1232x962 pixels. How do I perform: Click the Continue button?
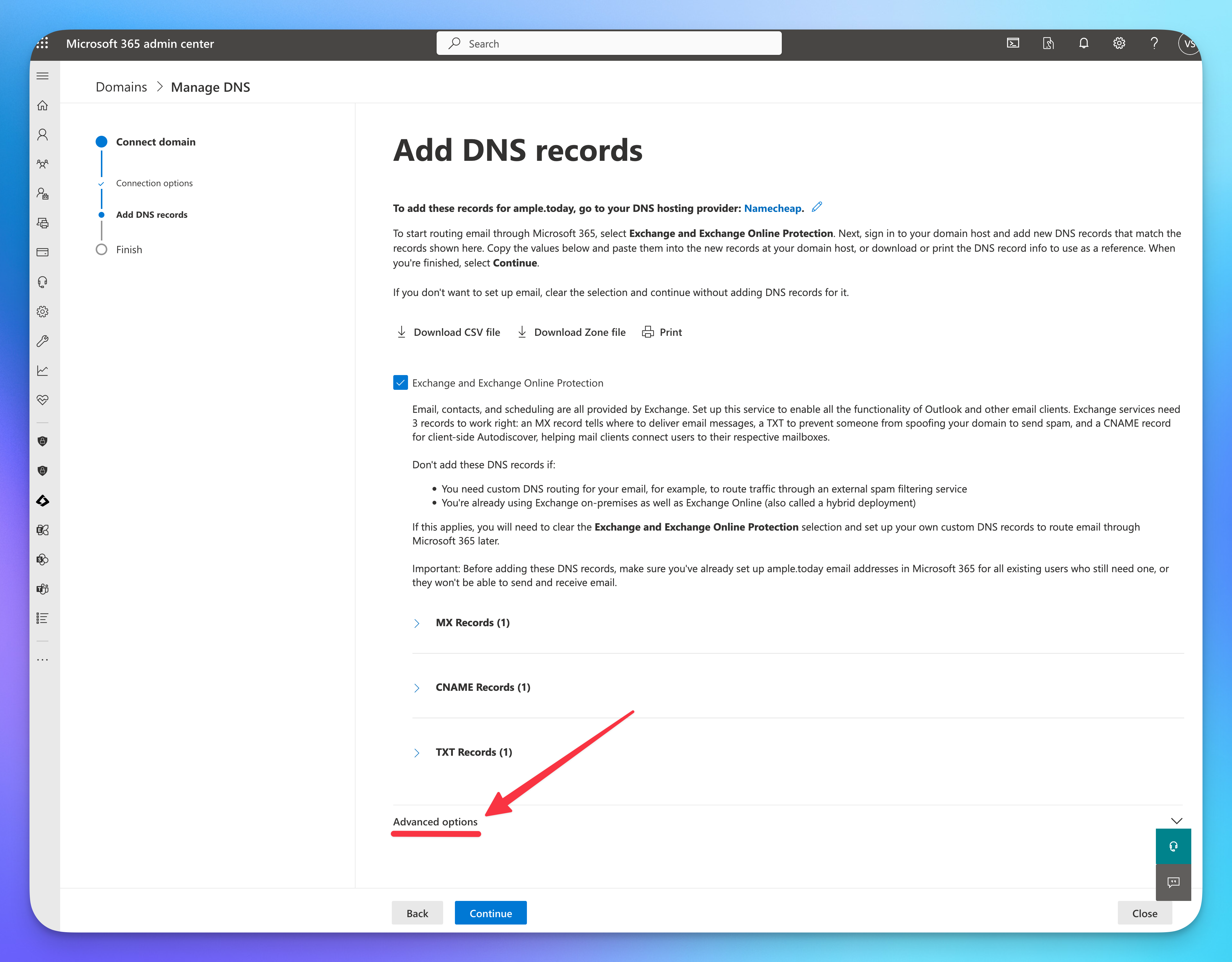point(490,913)
